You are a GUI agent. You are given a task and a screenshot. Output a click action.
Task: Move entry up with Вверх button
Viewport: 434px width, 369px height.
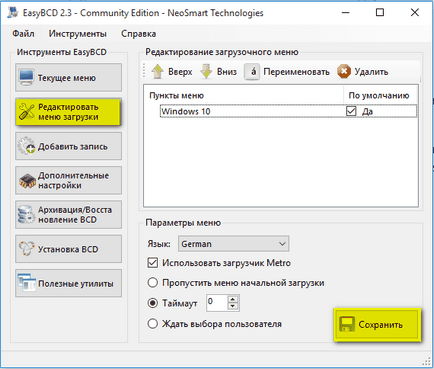(172, 72)
